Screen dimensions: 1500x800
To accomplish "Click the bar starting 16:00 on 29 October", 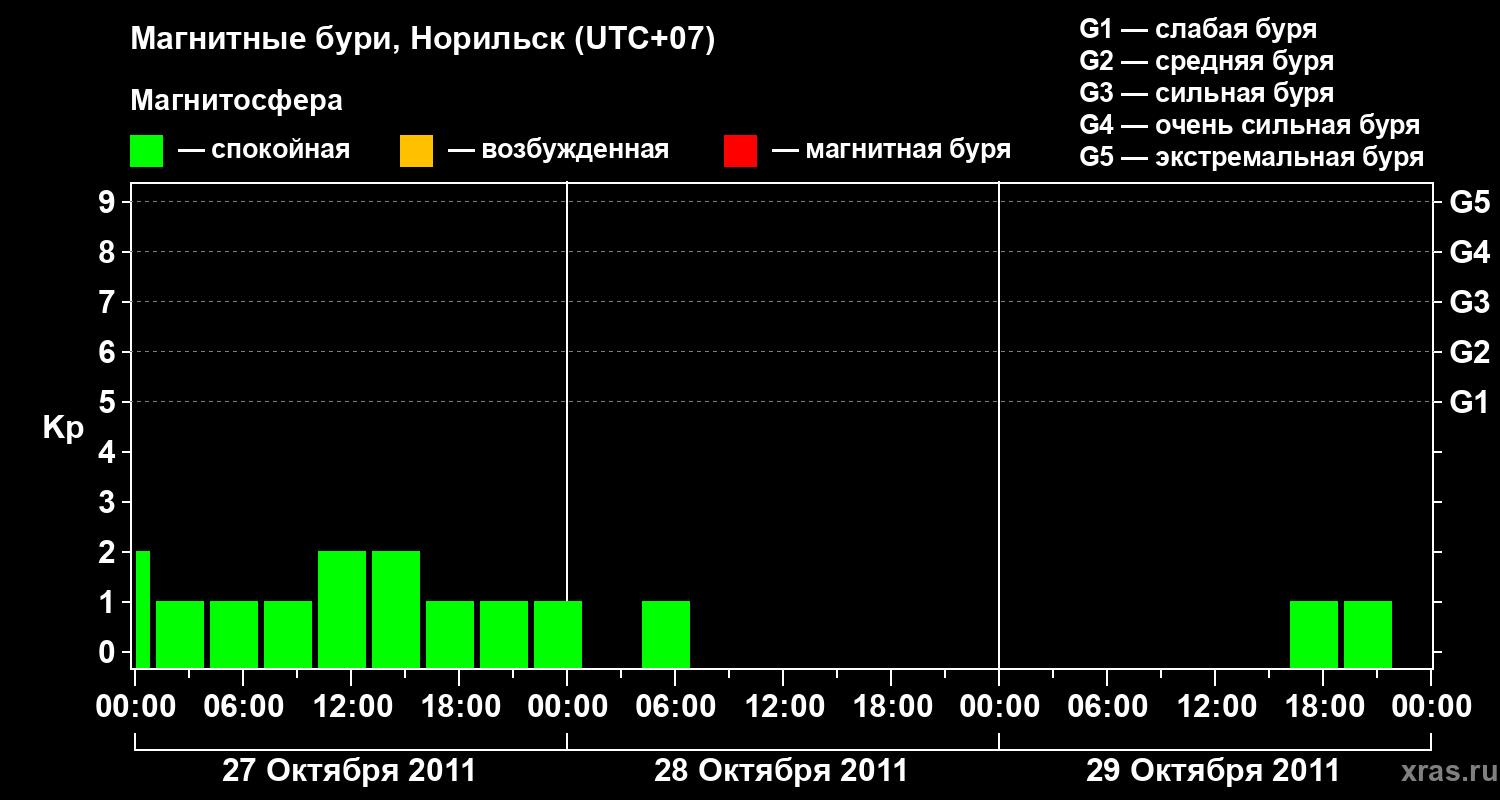I will [1314, 634].
